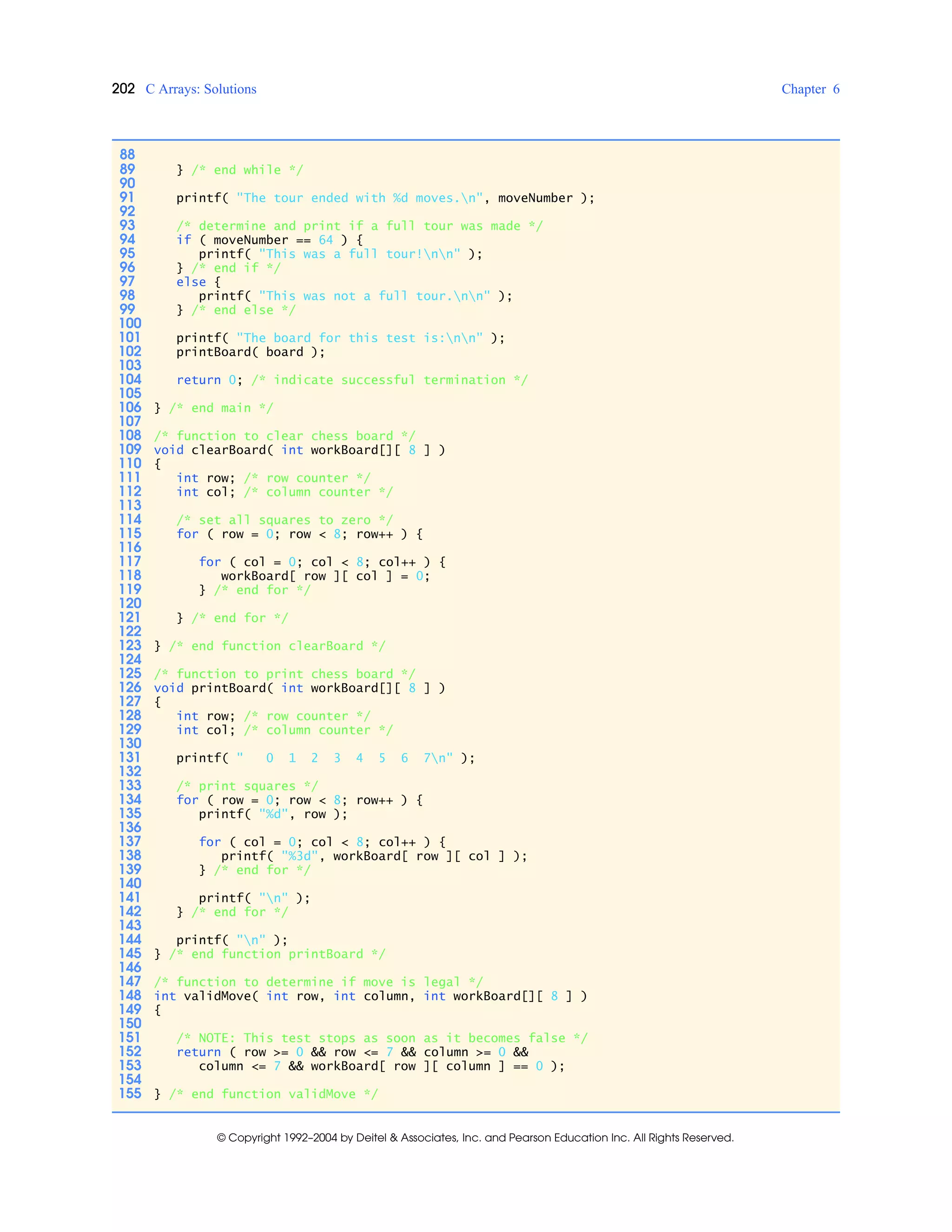Click line number 155
Viewport: 952px width, 1232px height.
pos(130,1093)
